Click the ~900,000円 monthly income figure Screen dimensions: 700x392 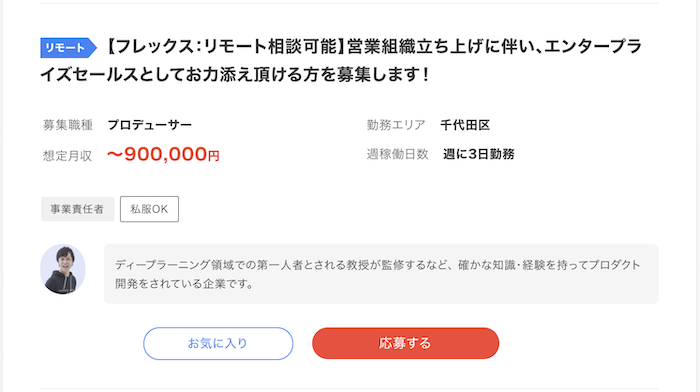tap(163, 154)
